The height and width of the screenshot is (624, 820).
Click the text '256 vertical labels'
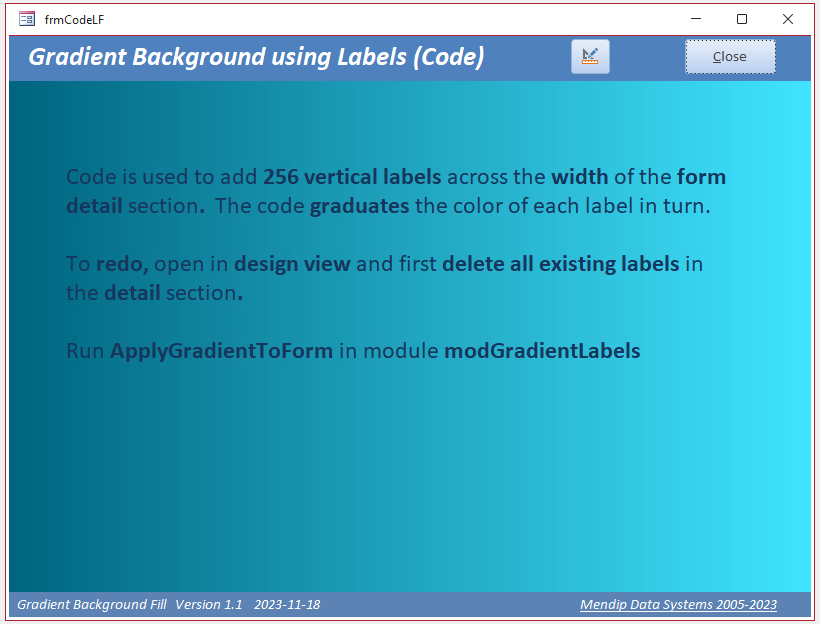[x=352, y=177]
